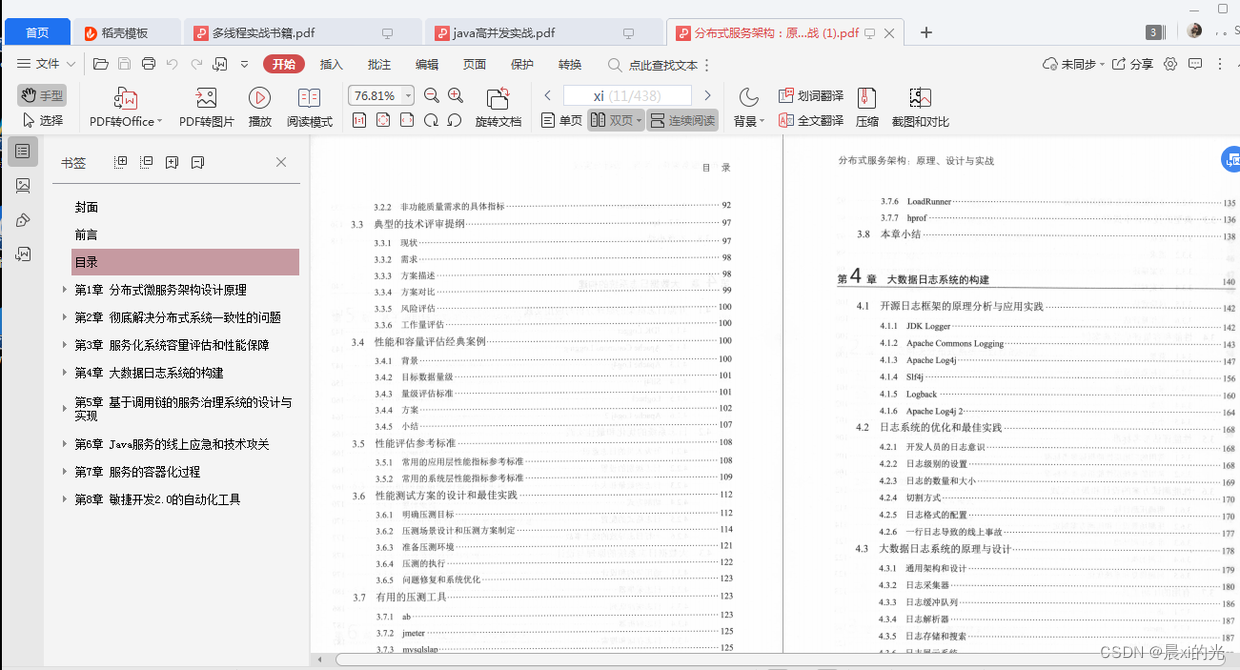Click the zoom in magnifier icon

click(455, 96)
